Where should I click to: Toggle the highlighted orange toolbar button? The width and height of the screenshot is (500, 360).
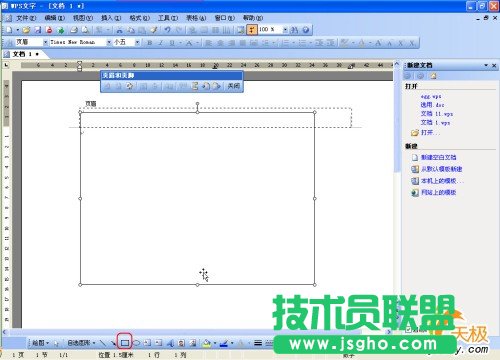tap(252, 30)
